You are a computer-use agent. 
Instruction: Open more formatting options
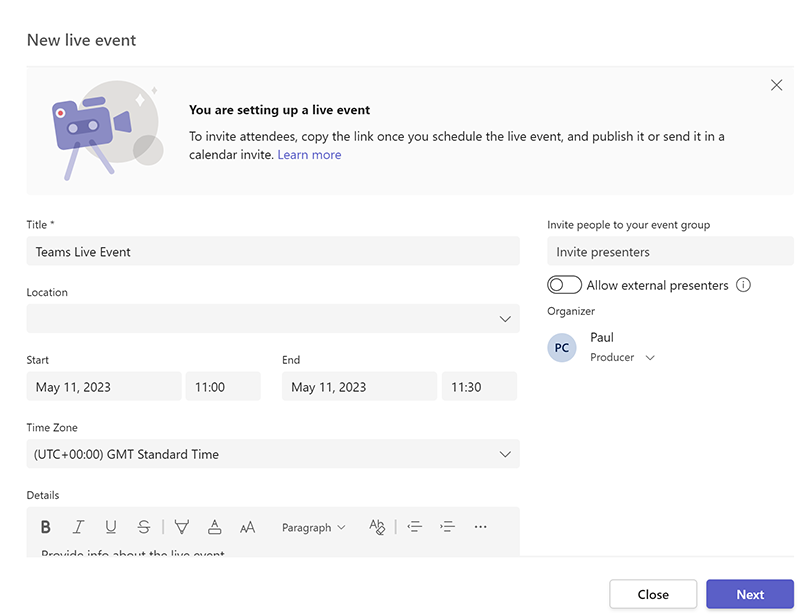[480, 527]
